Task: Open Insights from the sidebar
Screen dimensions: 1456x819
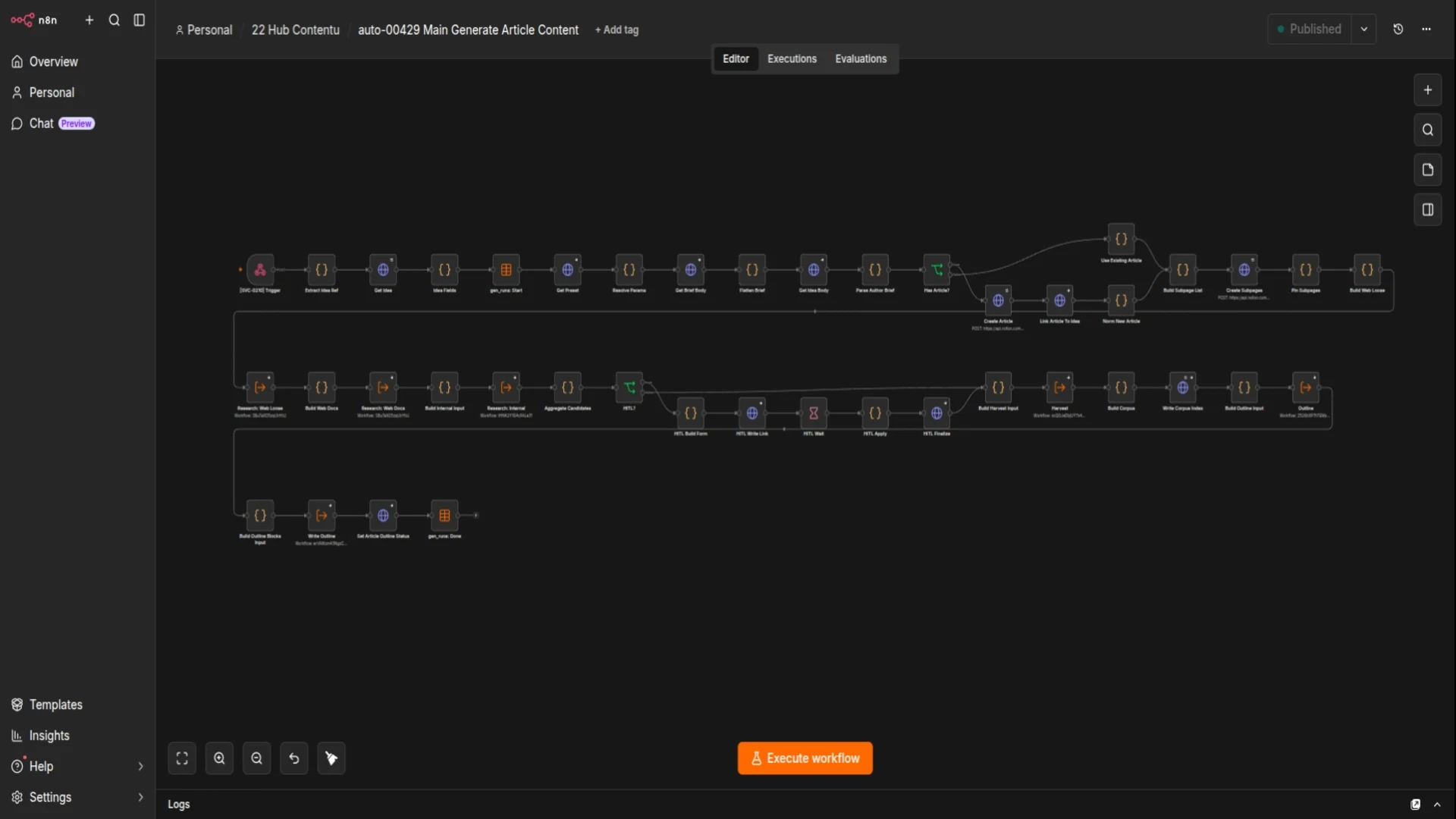Action: pos(77,736)
